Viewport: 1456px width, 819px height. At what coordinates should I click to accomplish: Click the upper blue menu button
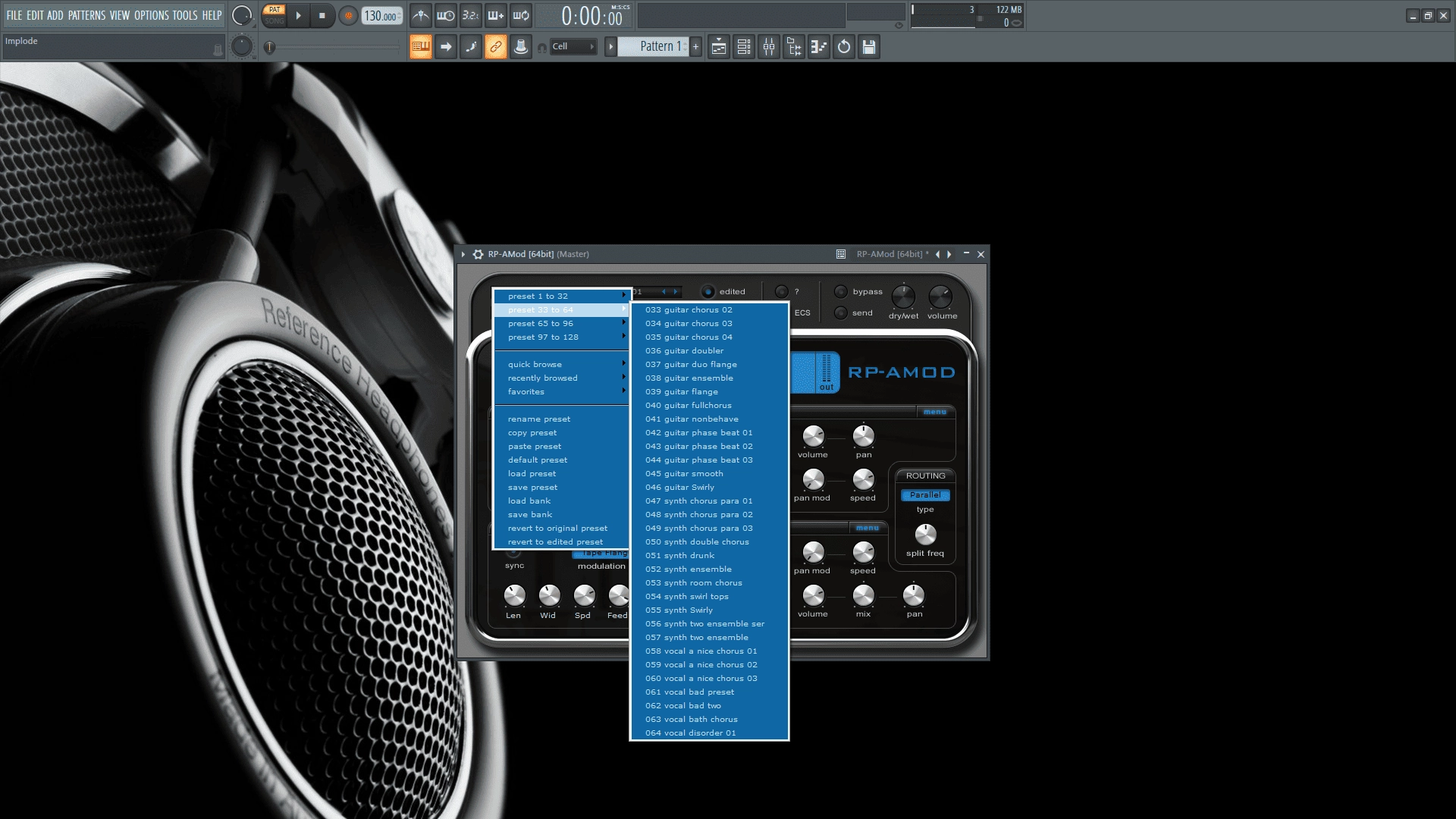[x=934, y=412]
